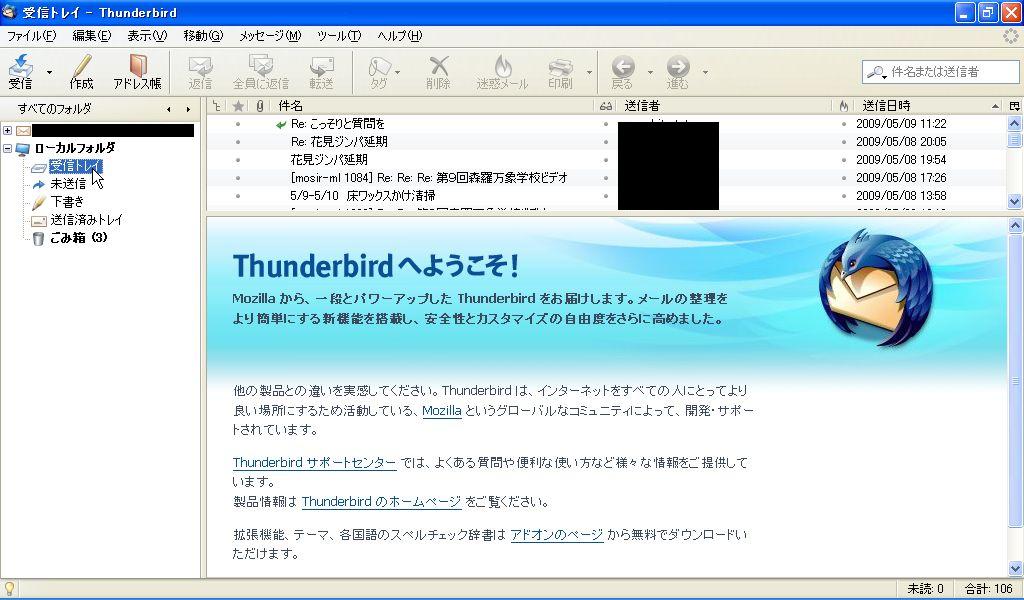
Task: Click message list scroll down arrow
Action: click(x=1014, y=202)
